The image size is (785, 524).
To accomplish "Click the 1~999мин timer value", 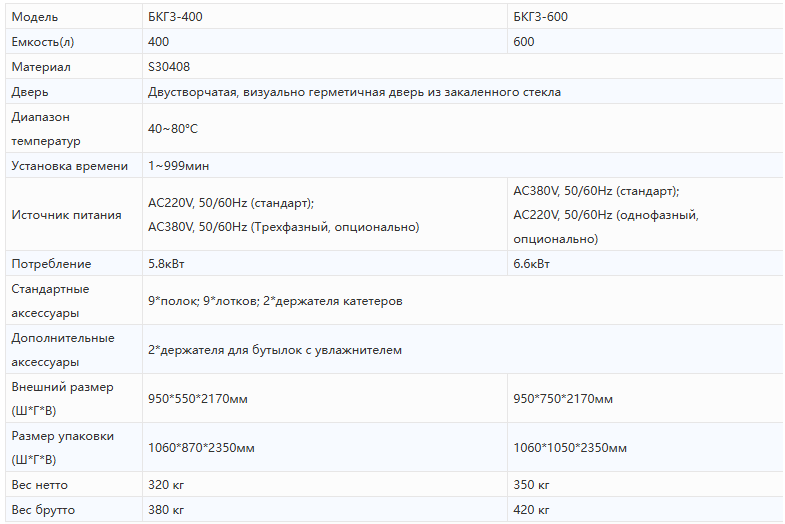I will pos(179,166).
